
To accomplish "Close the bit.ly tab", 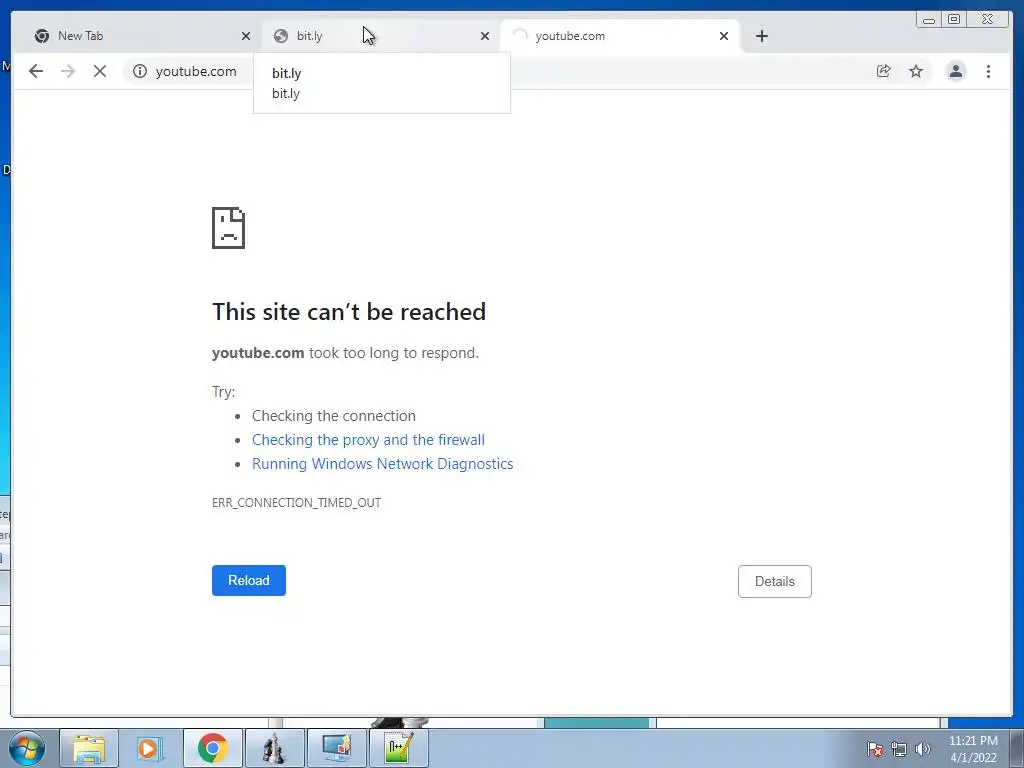I will (x=485, y=36).
